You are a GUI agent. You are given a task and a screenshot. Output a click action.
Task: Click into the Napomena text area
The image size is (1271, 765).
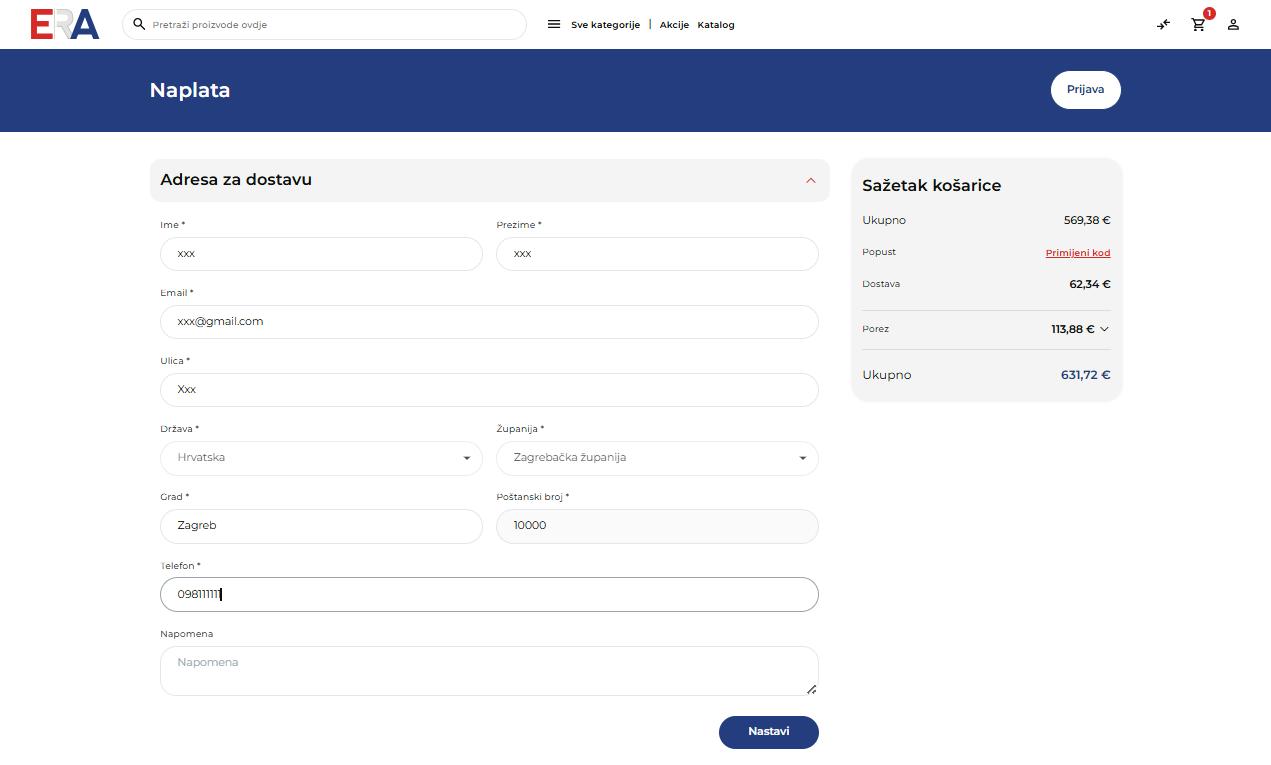click(489, 670)
